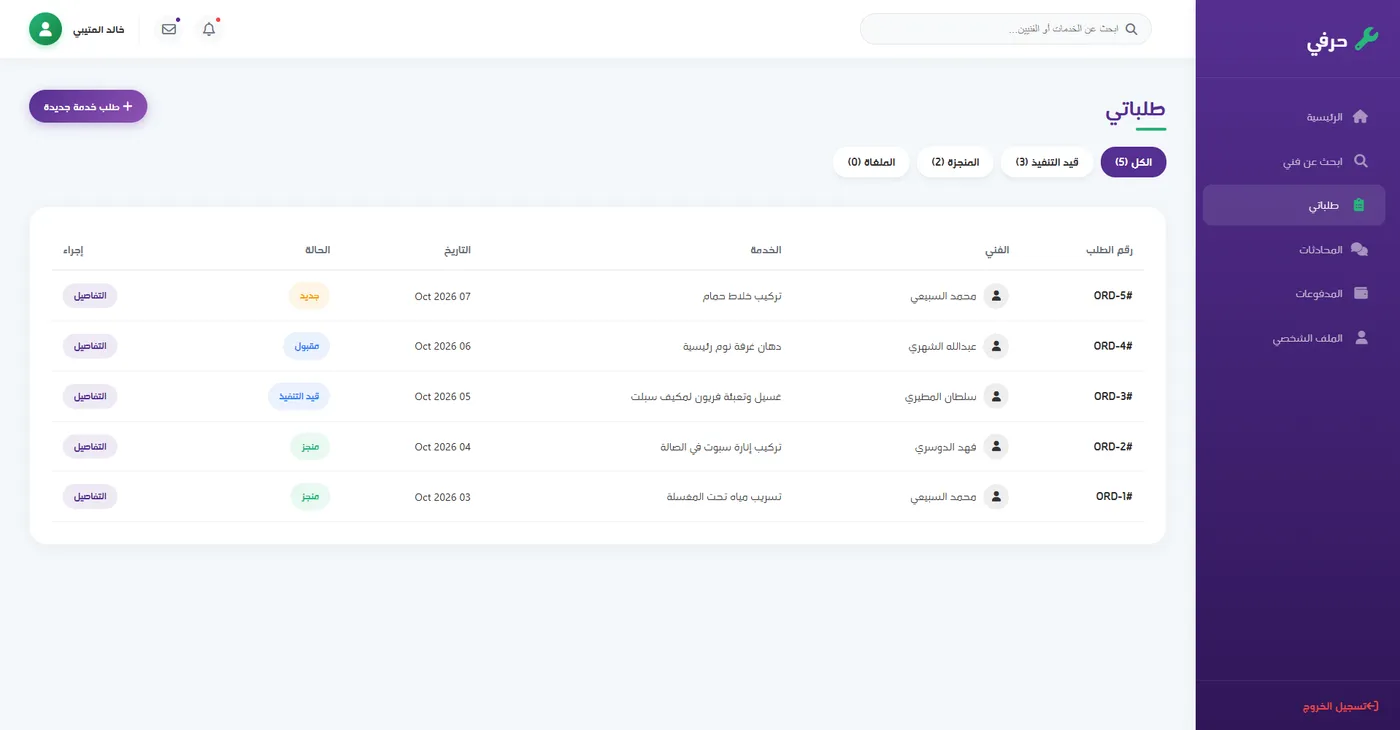Click avatar of عبدالله الشهري
This screenshot has height=730, width=1400.
pyautogui.click(x=995, y=346)
